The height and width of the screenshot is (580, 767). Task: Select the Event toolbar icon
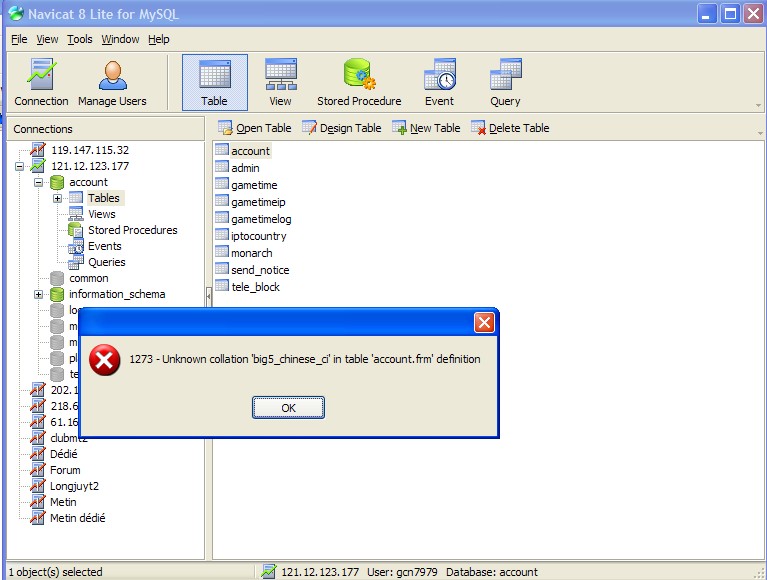(439, 83)
